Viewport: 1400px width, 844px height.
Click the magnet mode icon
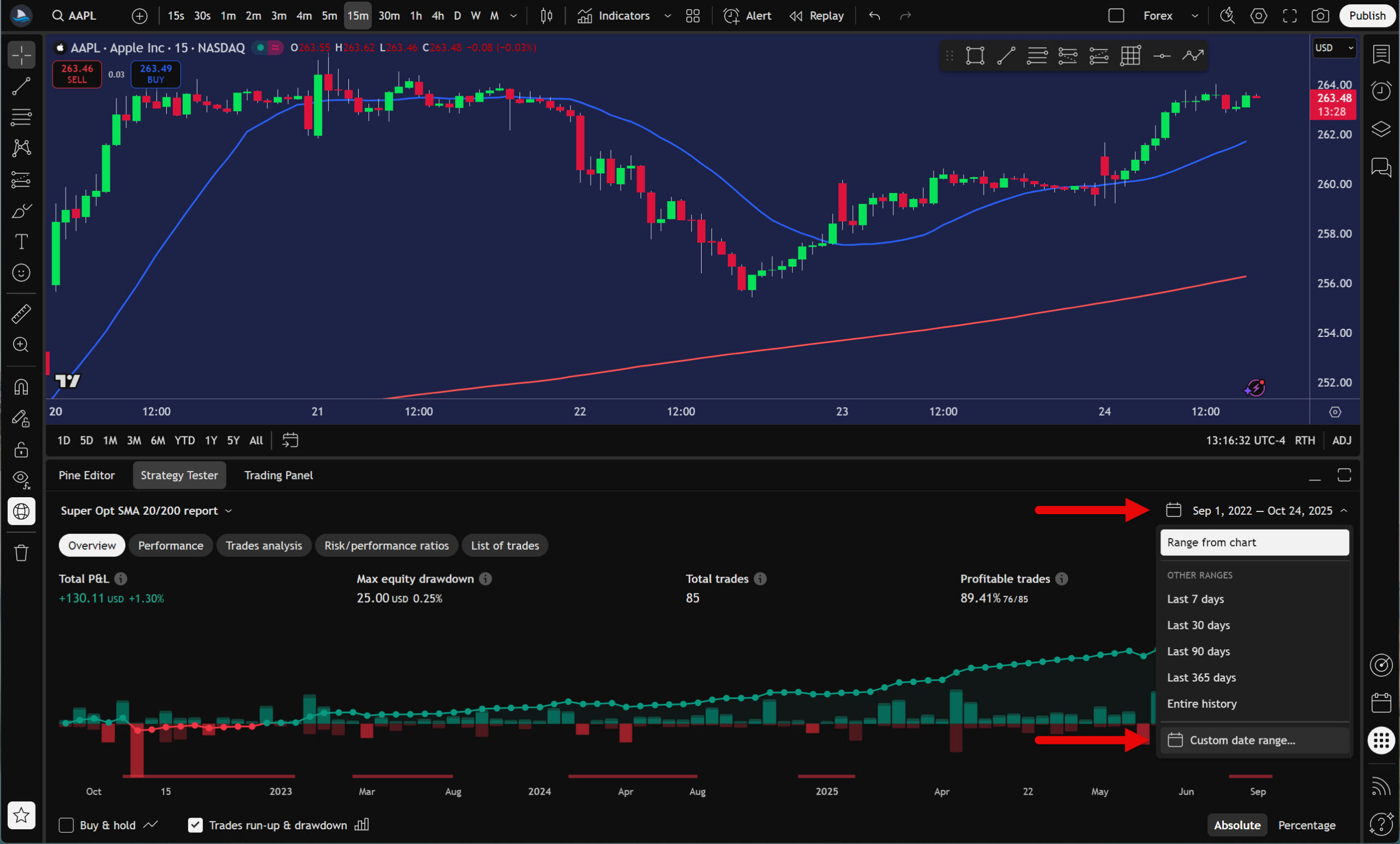pos(21,387)
